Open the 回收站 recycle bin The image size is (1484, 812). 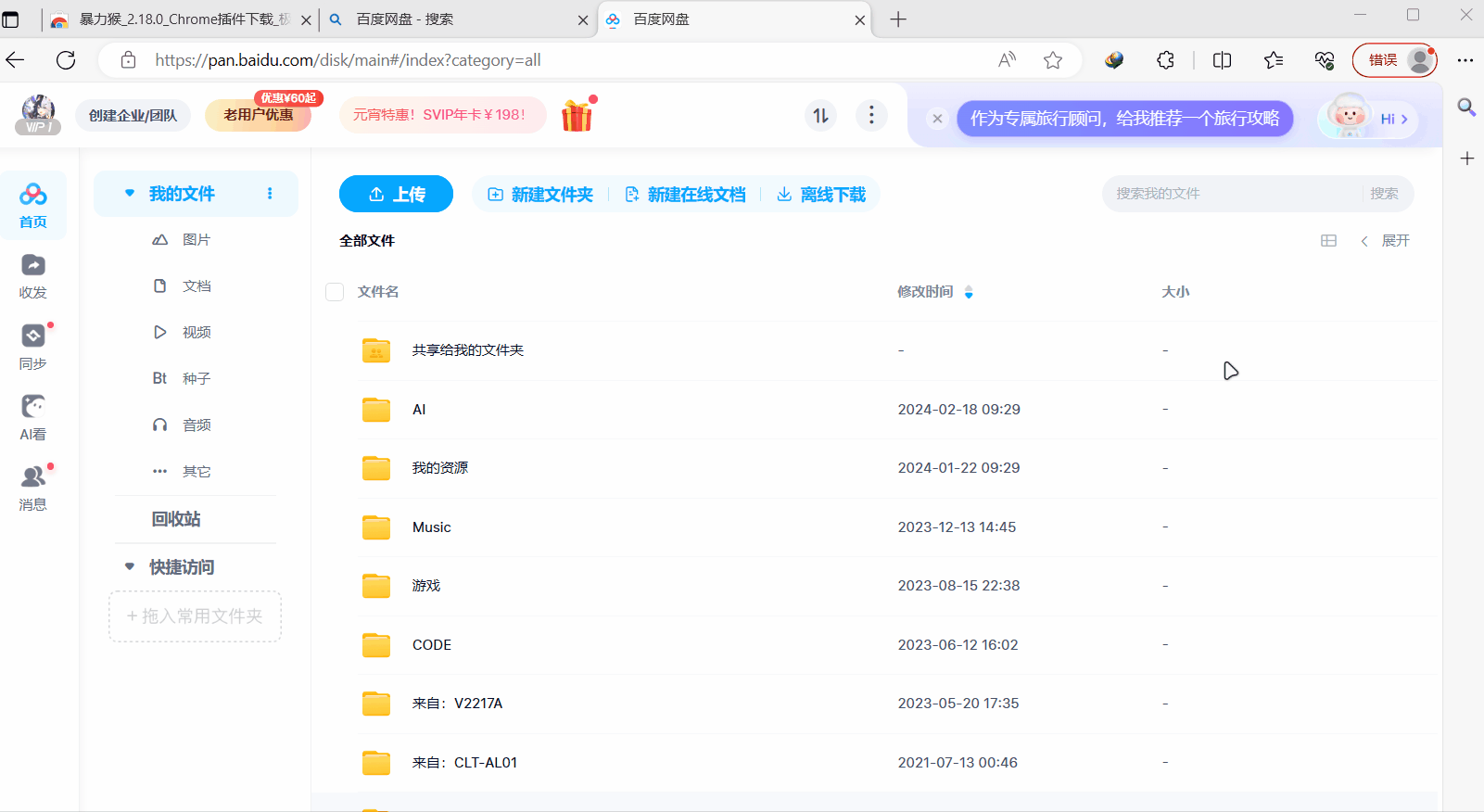click(176, 519)
